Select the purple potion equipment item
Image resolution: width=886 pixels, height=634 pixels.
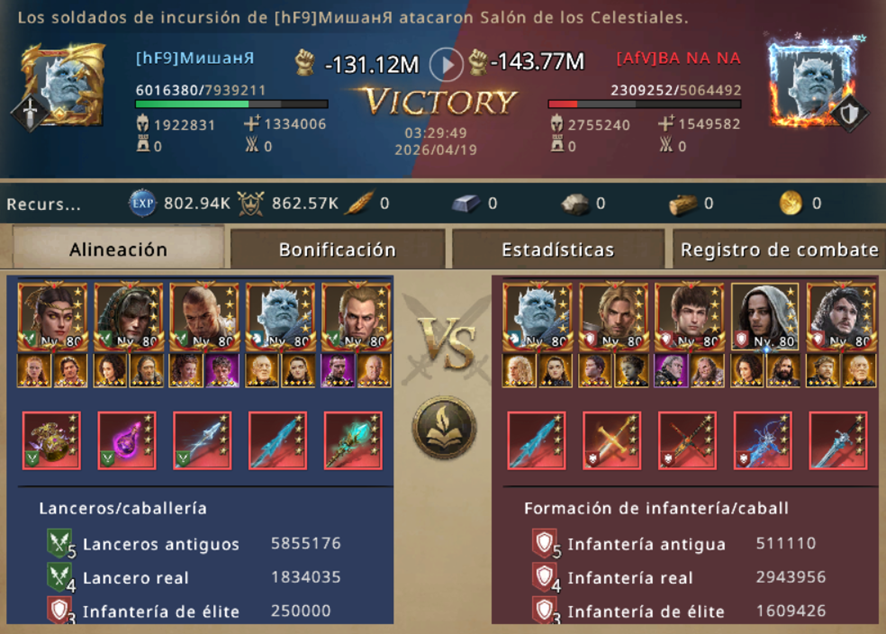(x=127, y=441)
